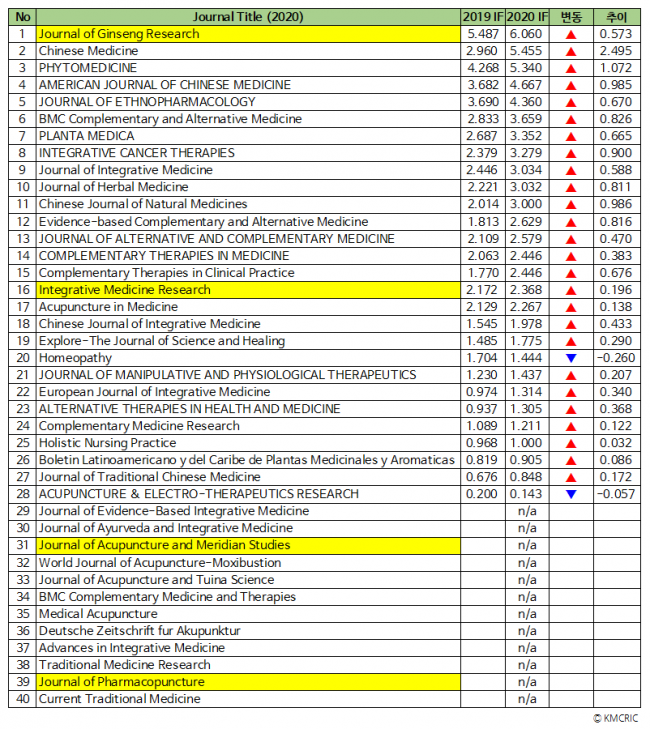650x729 pixels.
Task: Click red up arrow in JOURNAL OF ETHNOPHARMACOLOGY row
Action: pos(571,103)
